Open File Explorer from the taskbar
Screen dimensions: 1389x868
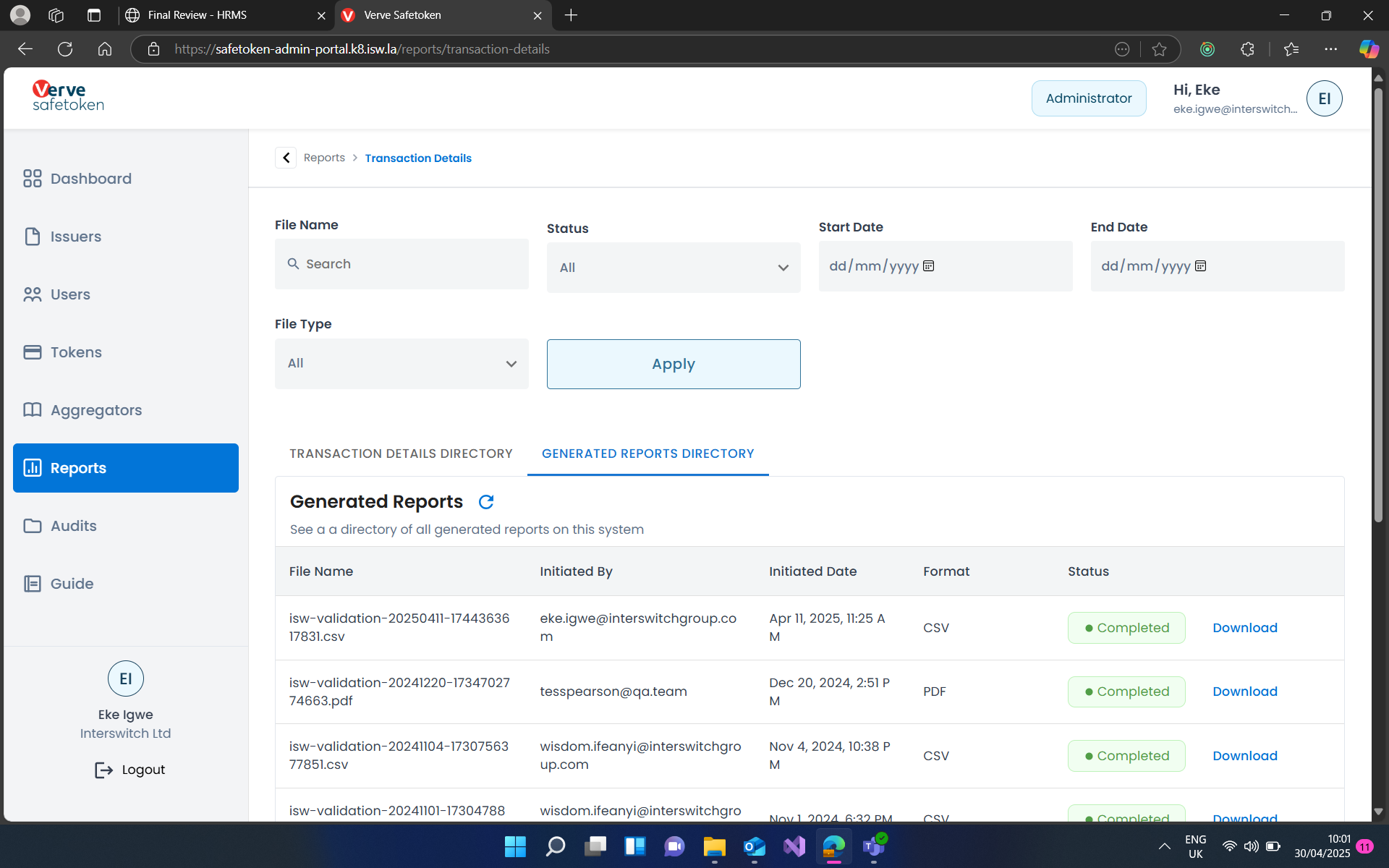pos(714,846)
